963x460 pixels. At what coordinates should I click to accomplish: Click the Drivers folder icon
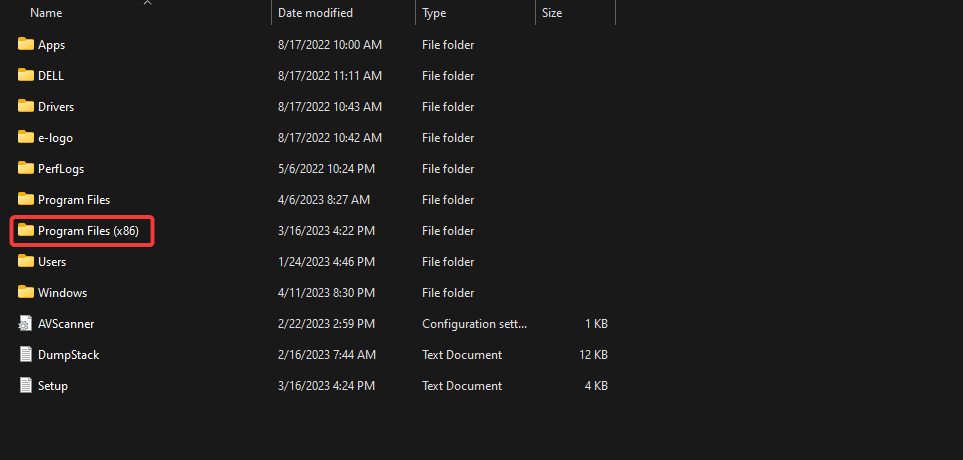(x=26, y=107)
